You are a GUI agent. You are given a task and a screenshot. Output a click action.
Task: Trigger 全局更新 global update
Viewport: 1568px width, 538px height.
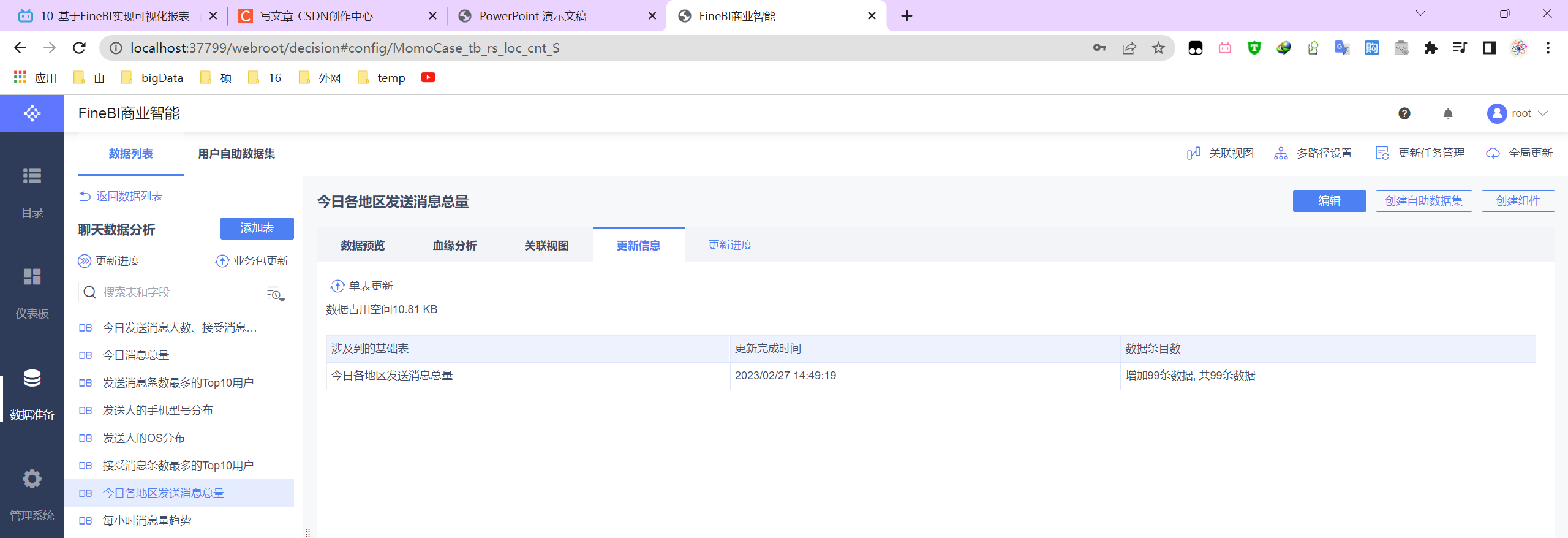point(1519,153)
